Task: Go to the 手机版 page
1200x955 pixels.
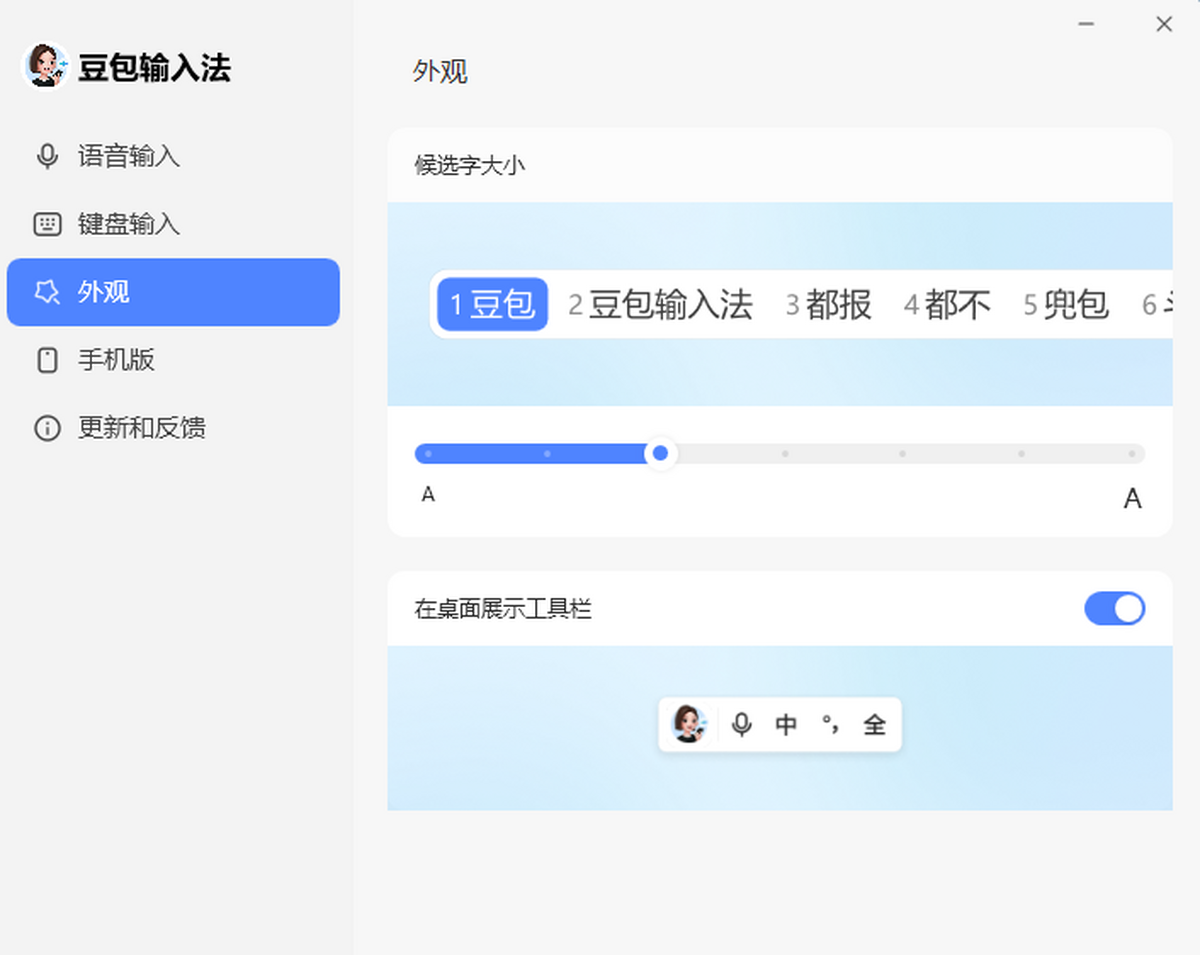Action: click(x=173, y=360)
